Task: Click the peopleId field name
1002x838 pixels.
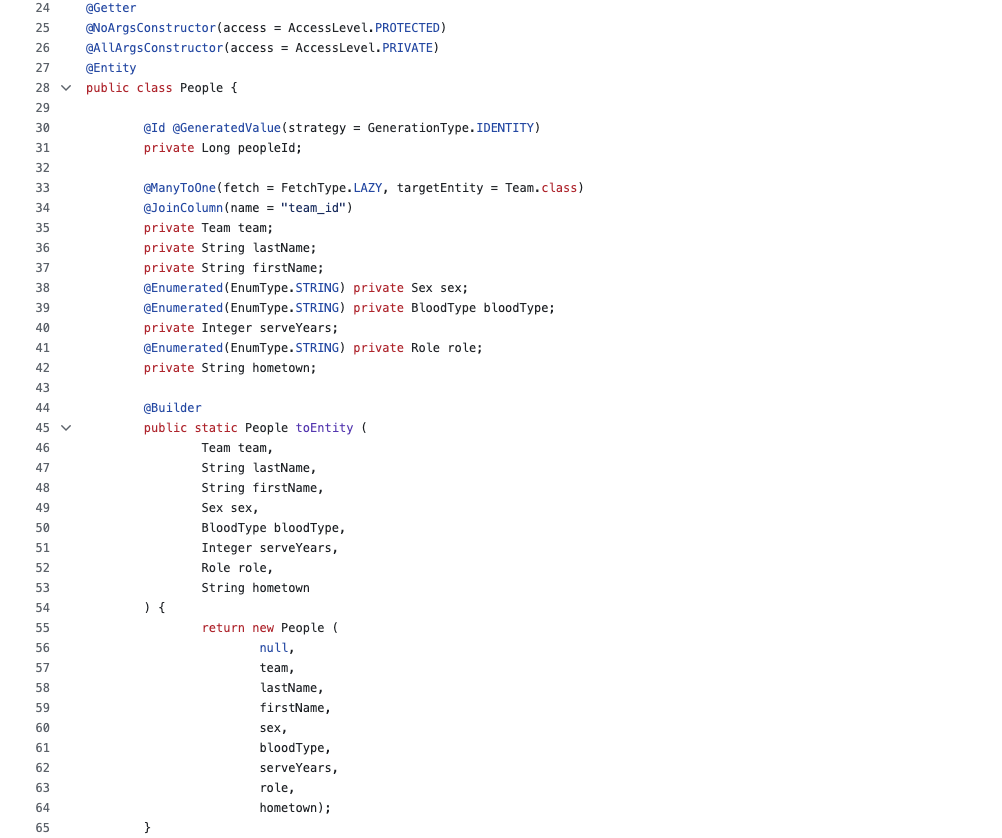Action: pyautogui.click(x=266, y=148)
